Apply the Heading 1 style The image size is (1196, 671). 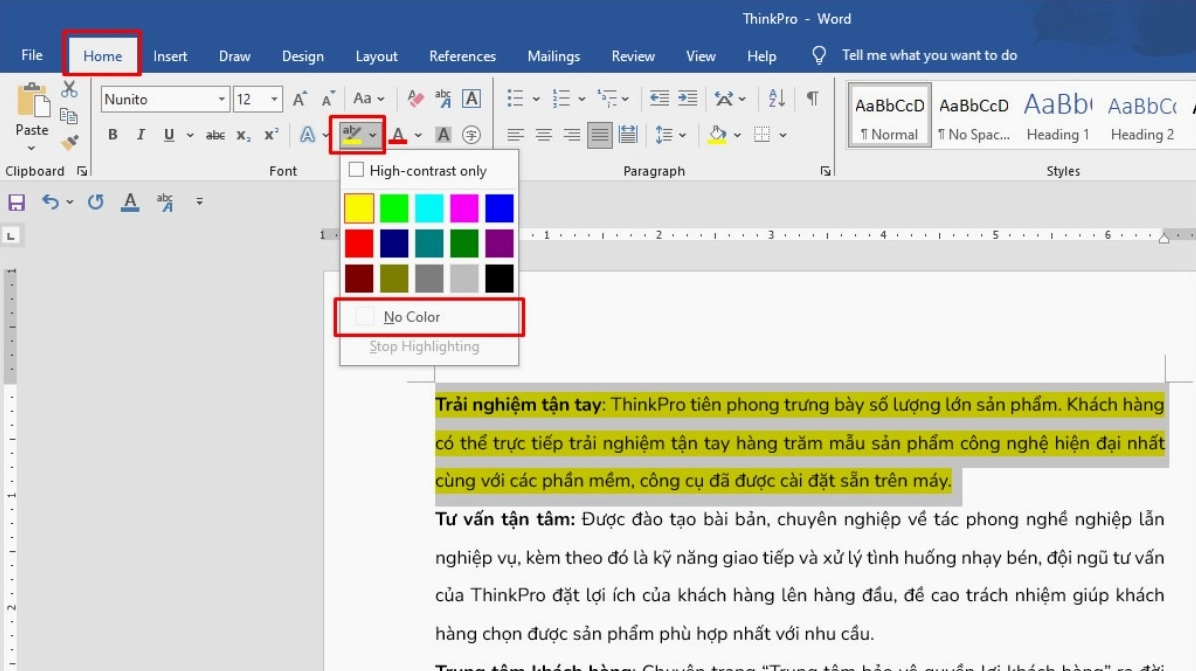click(x=1058, y=116)
